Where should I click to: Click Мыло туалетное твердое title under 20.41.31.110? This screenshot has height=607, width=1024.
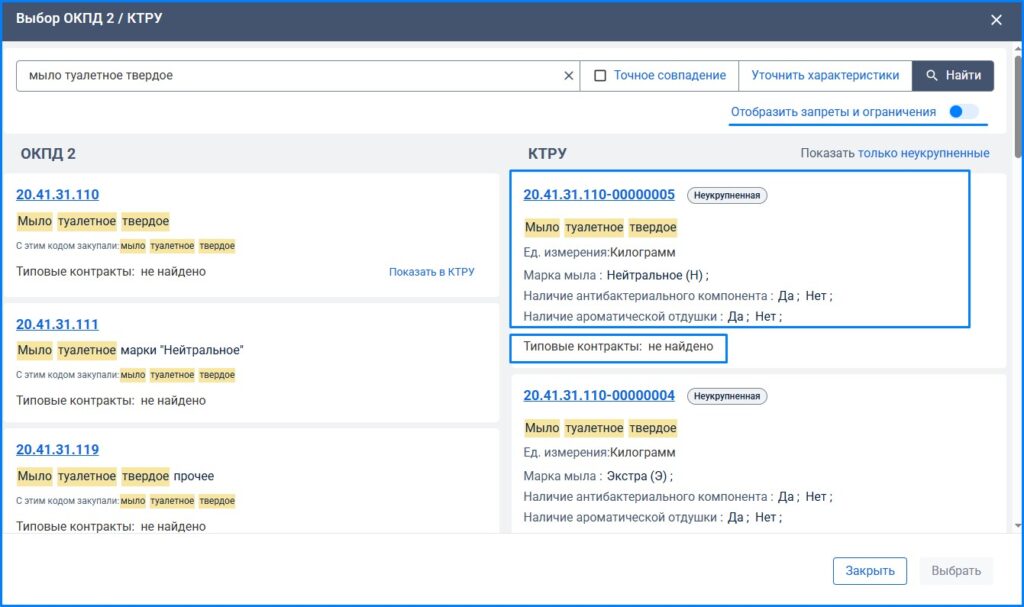pos(93,221)
